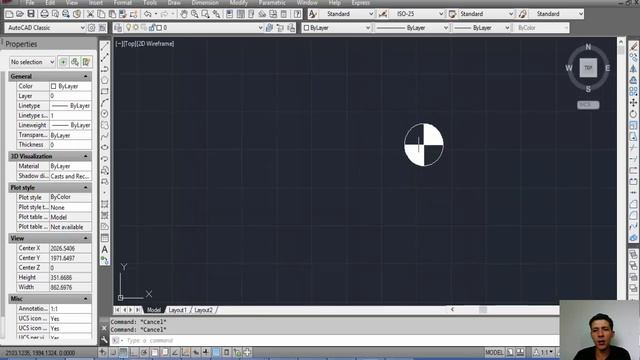Image resolution: width=640 pixels, height=360 pixels.
Task: Select the Hatch tool
Action: (104, 204)
